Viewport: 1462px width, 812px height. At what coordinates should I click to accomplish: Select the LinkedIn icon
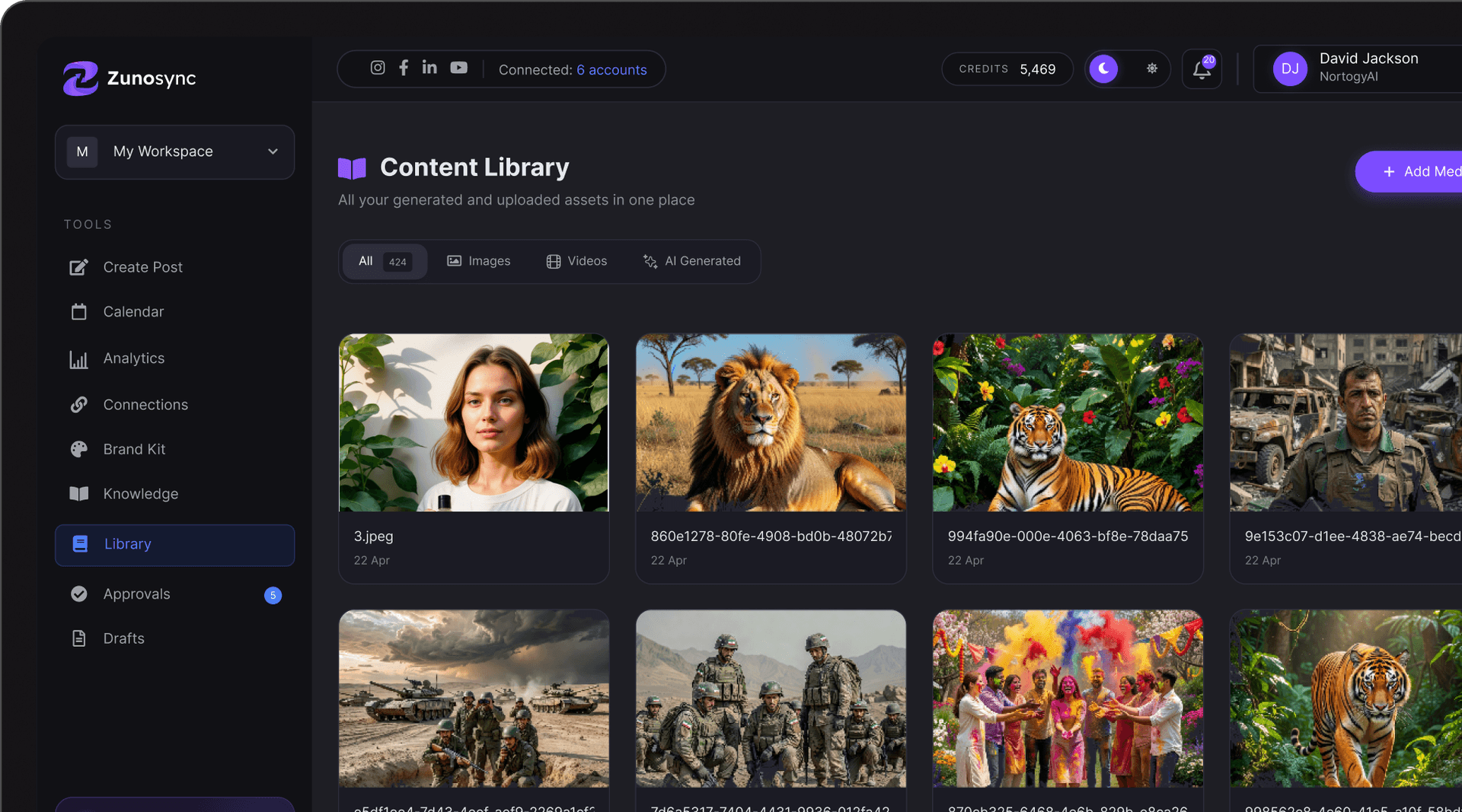429,68
